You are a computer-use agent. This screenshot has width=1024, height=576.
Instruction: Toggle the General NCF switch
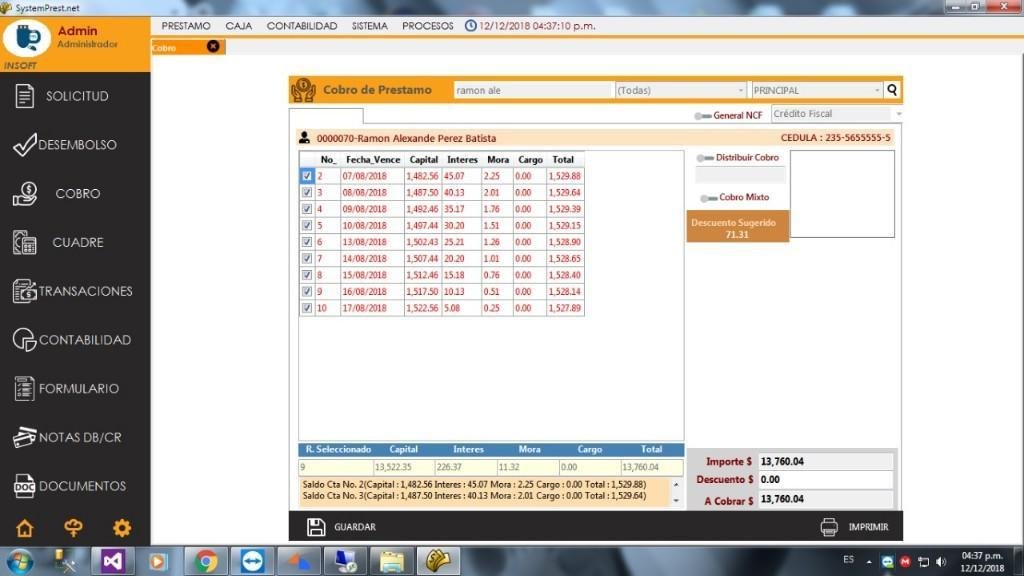703,116
